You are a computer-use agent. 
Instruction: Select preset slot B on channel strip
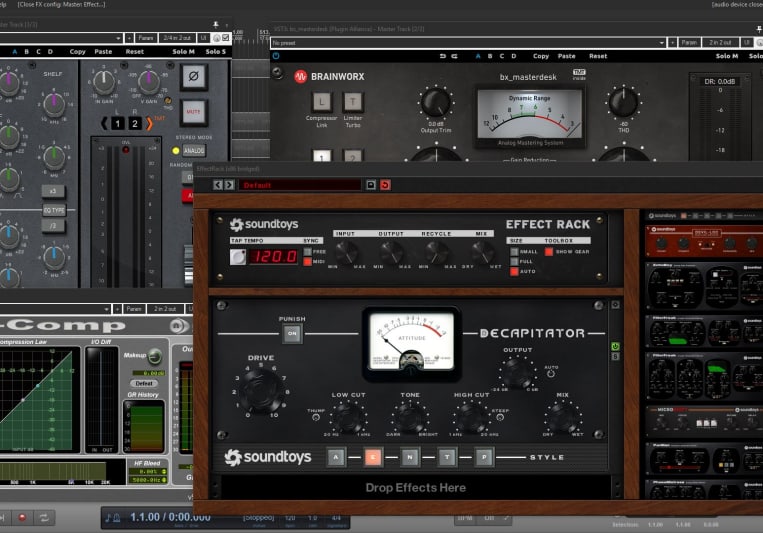(26, 52)
